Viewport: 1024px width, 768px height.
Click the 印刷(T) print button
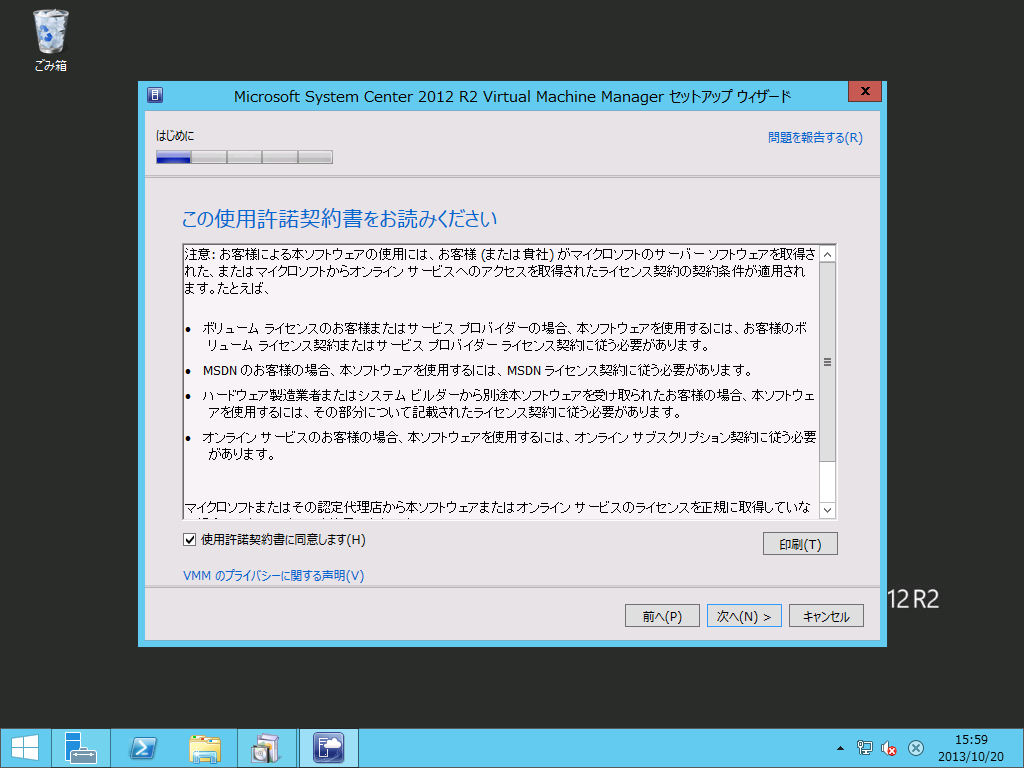[x=800, y=544]
